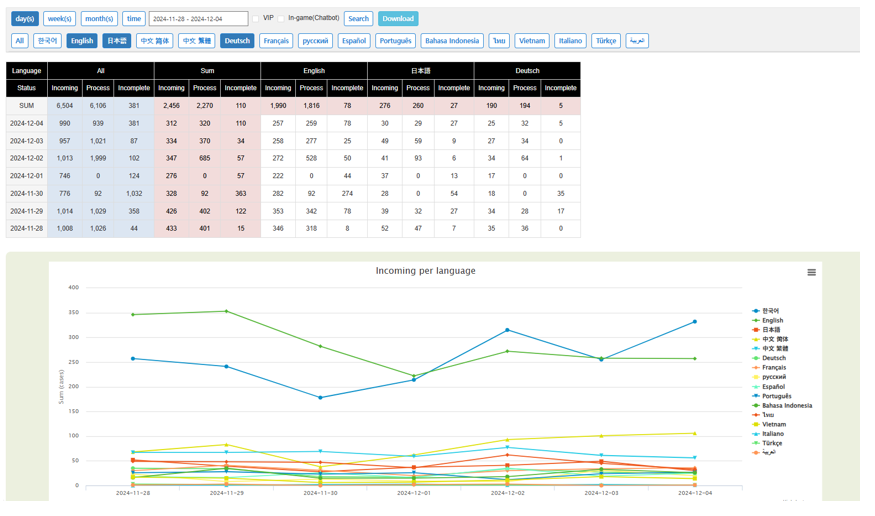Enable the Español language filter
The width and height of the screenshot is (875, 516).
pos(353,41)
